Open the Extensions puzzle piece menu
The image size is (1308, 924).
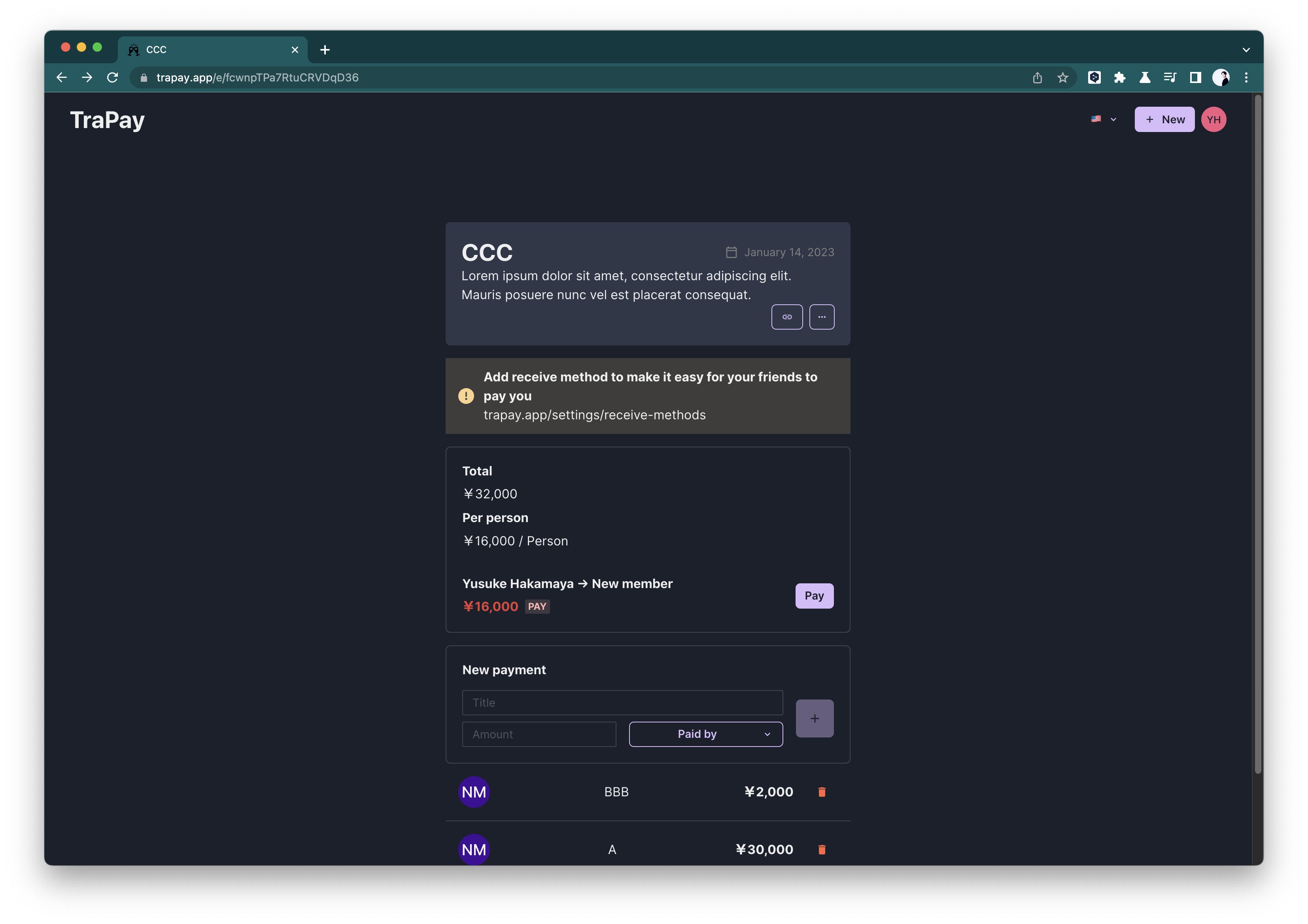tap(1119, 77)
